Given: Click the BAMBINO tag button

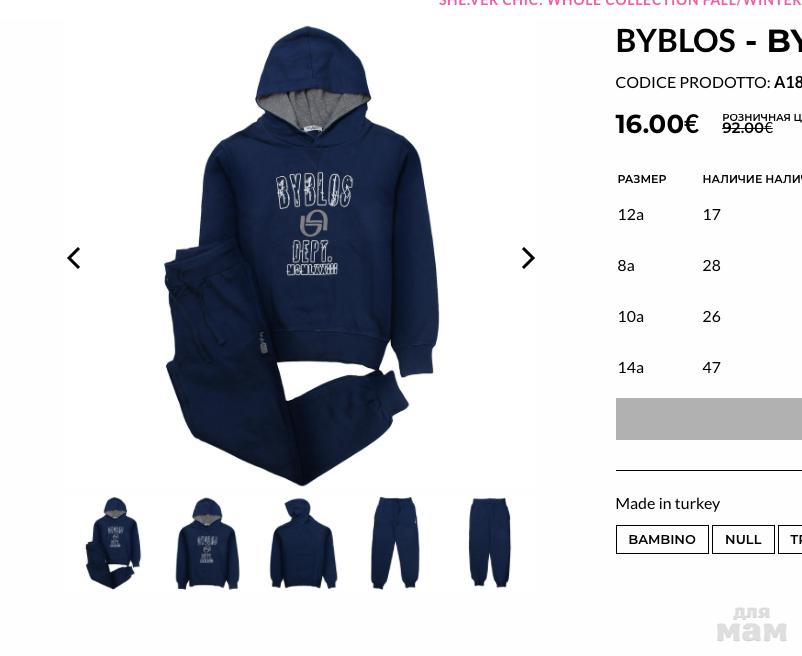Looking at the screenshot, I should coord(662,539).
